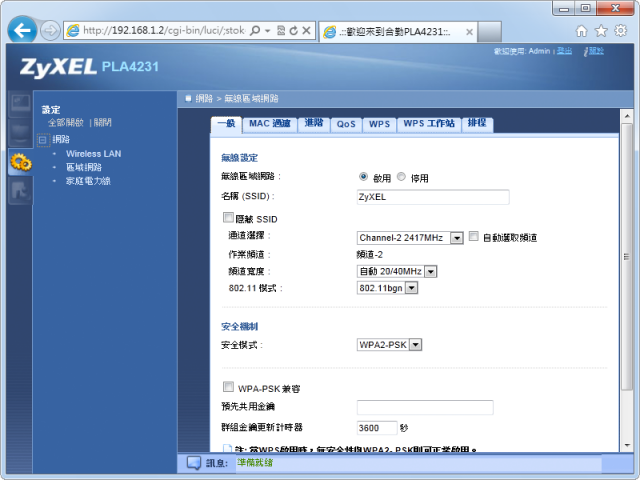Enable the WPA-PSK 兼容 checkbox
Screen dimensions: 640x480
[228, 387]
